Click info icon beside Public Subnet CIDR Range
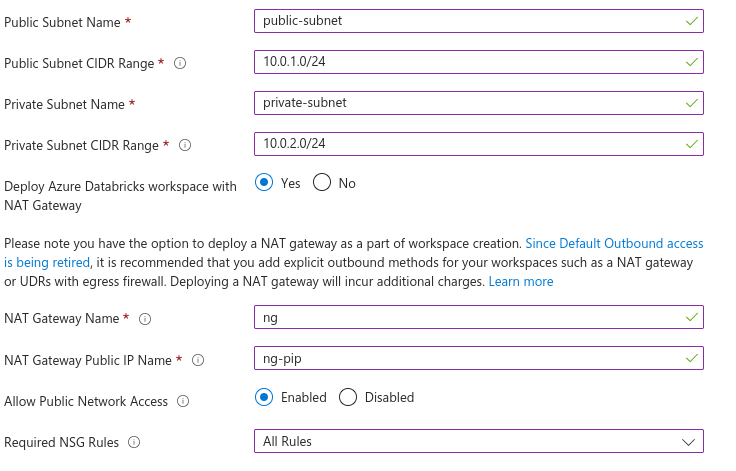Screen dimensions: 736x471 tap(181, 63)
